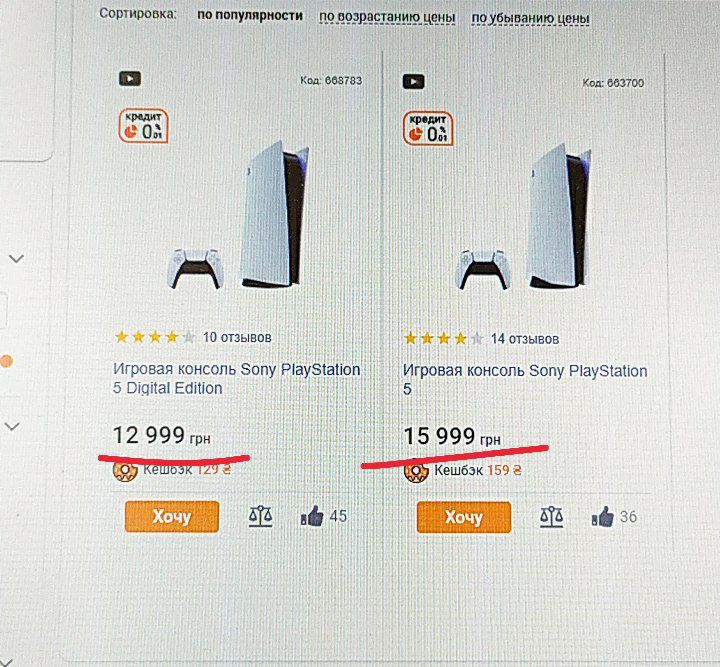
Task: Click the cashback 159 ₴ donut icon
Action: tap(416, 471)
